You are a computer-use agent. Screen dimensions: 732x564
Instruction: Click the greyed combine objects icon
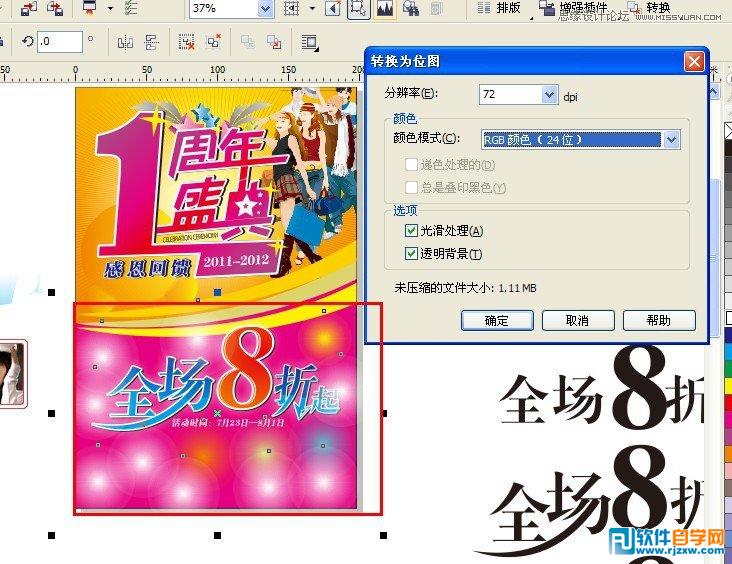247,42
